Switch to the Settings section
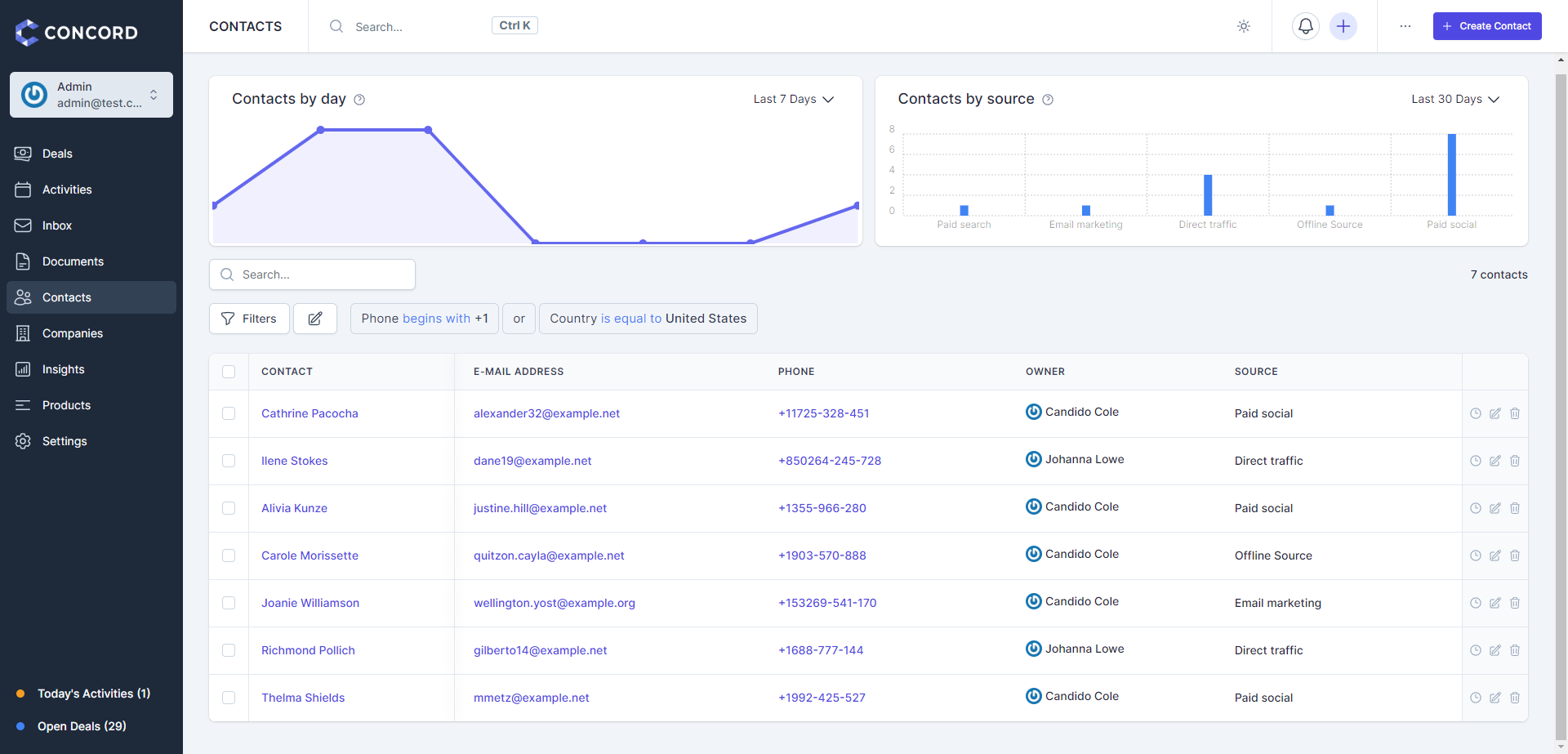The width and height of the screenshot is (1568, 754). [65, 441]
